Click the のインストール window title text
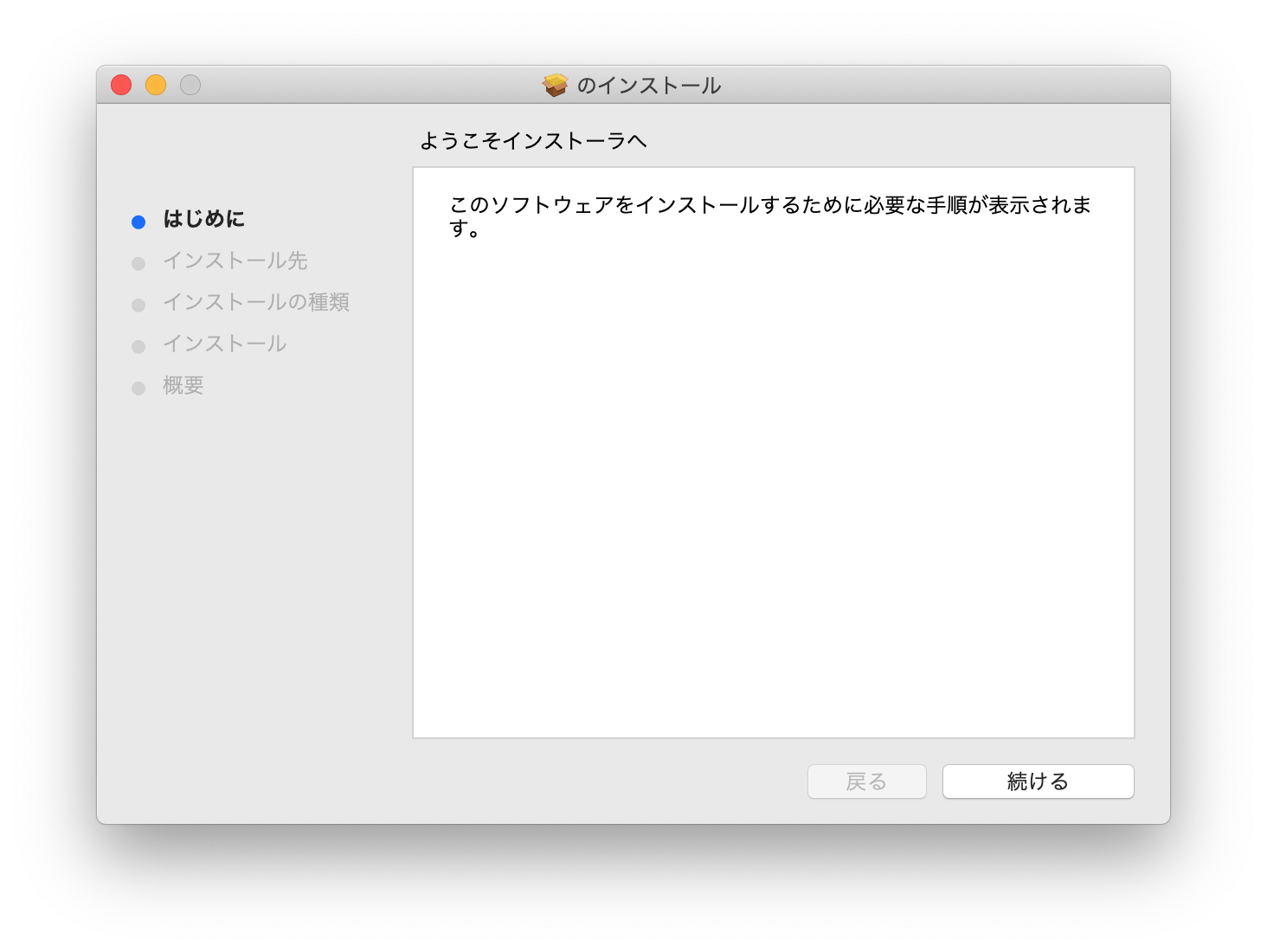The width and height of the screenshot is (1267, 952). click(x=649, y=86)
